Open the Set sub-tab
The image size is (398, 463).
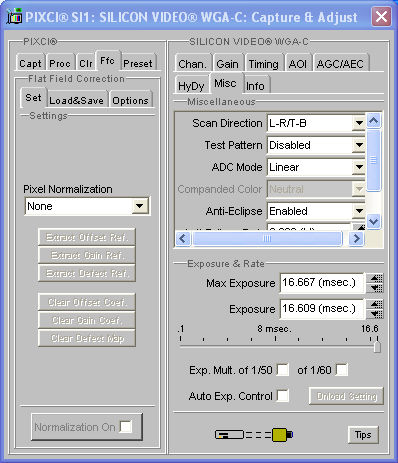tap(33, 98)
